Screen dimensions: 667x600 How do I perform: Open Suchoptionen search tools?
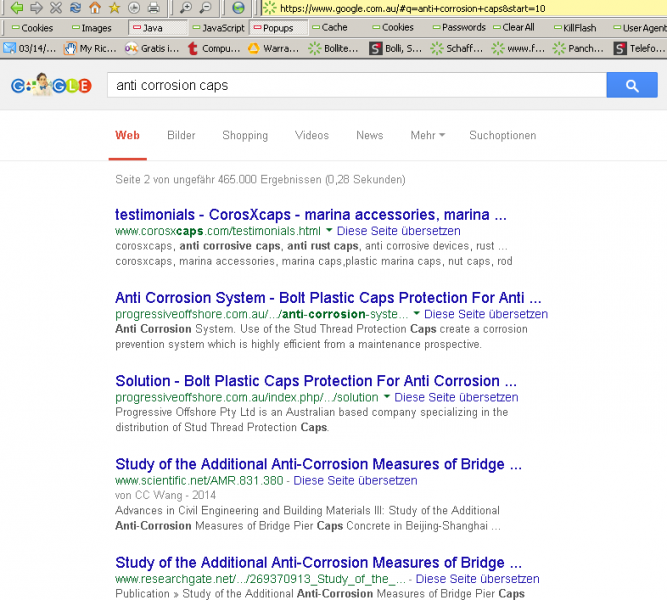click(x=502, y=135)
